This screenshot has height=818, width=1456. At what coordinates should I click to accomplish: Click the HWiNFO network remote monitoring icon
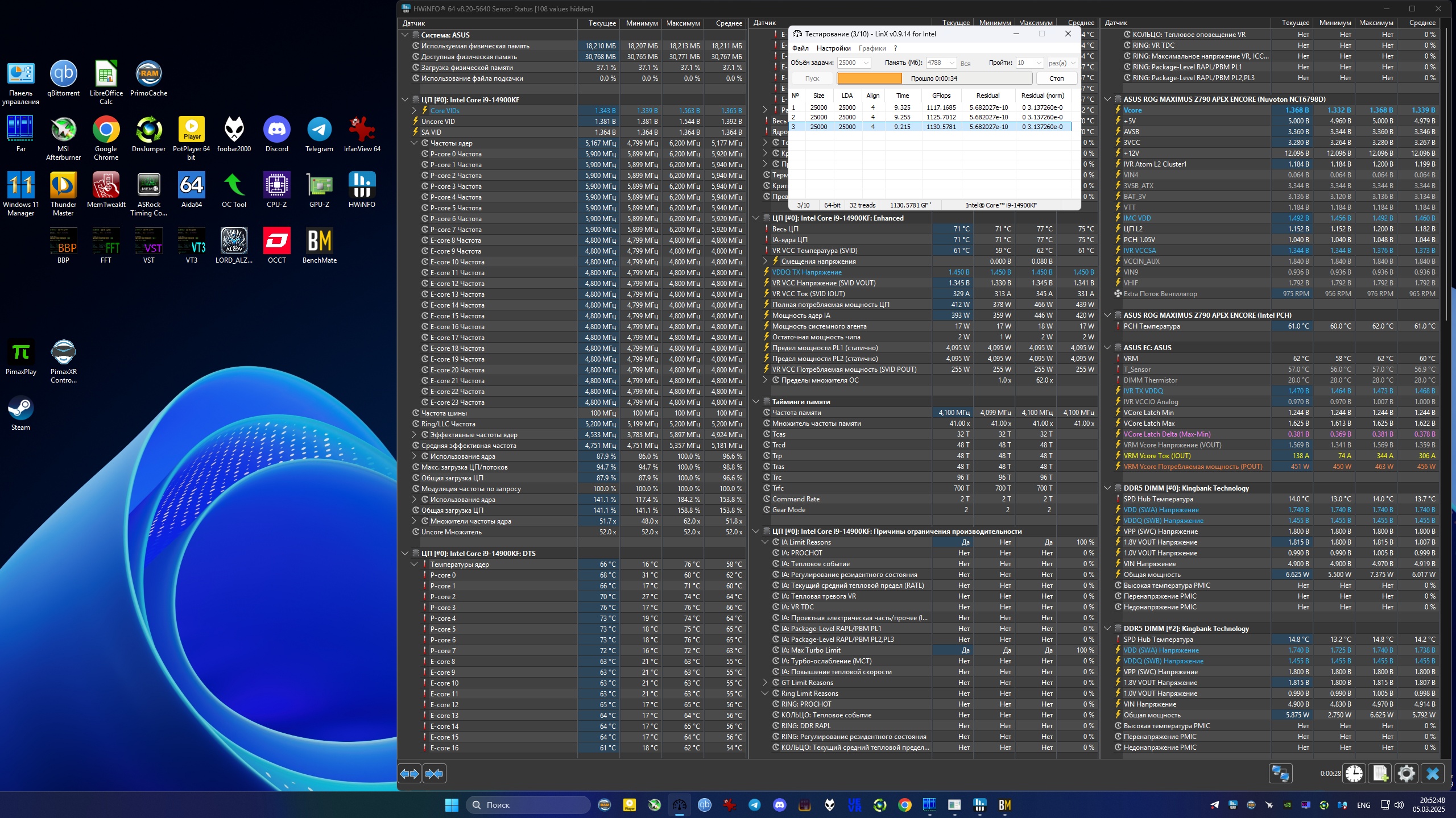pyautogui.click(x=1280, y=774)
